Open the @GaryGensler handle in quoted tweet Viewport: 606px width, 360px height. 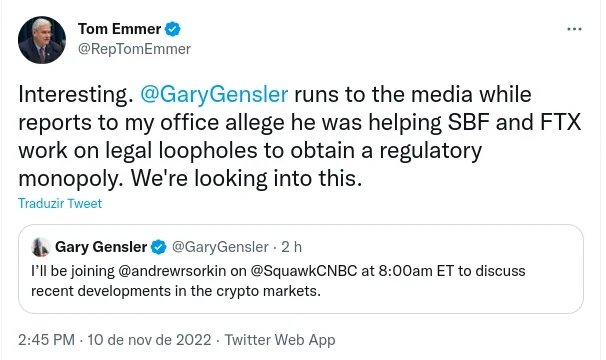pyautogui.click(x=220, y=247)
